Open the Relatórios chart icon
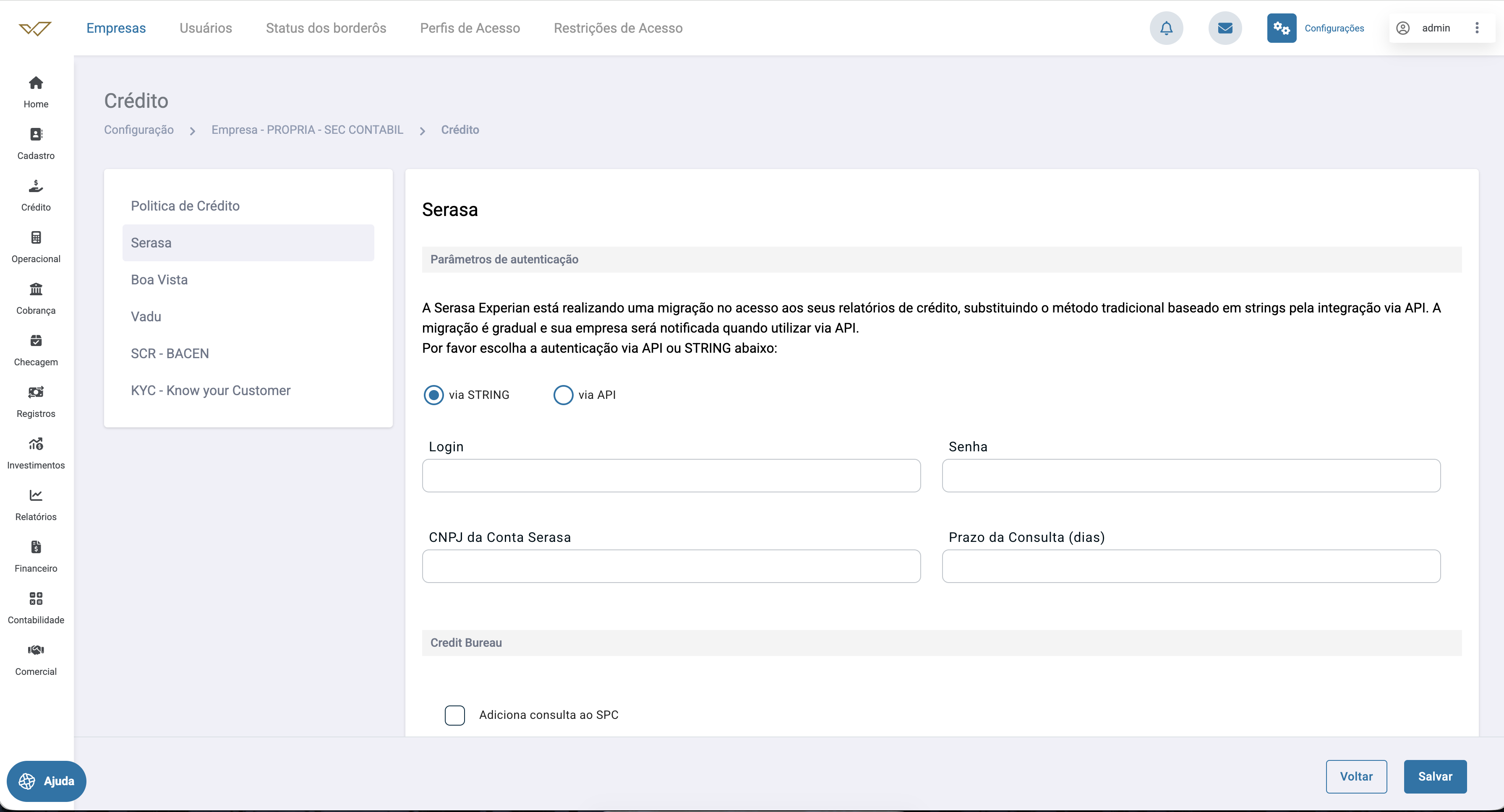The image size is (1504, 812). pos(36,495)
